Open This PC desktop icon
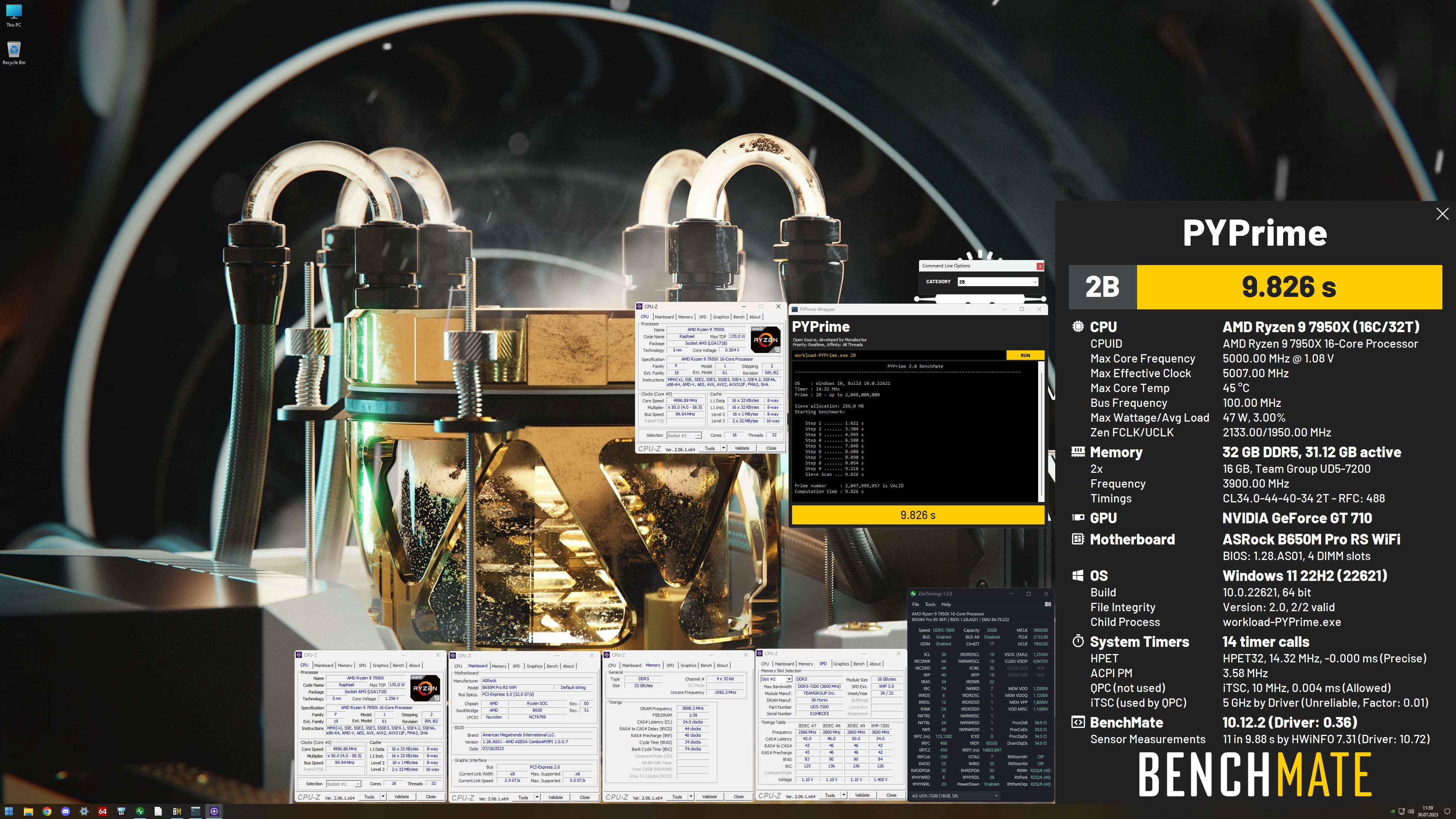This screenshot has height=819, width=1456. pyautogui.click(x=14, y=16)
